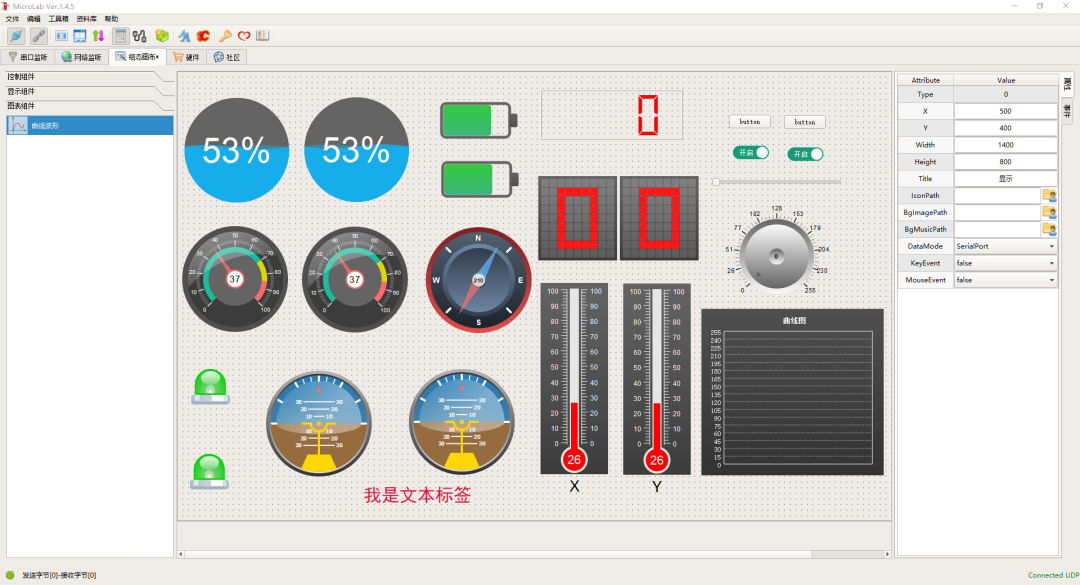Image resolution: width=1080 pixels, height=585 pixels.
Task: Click the left 'button' widget on canvas
Action: coord(749,121)
